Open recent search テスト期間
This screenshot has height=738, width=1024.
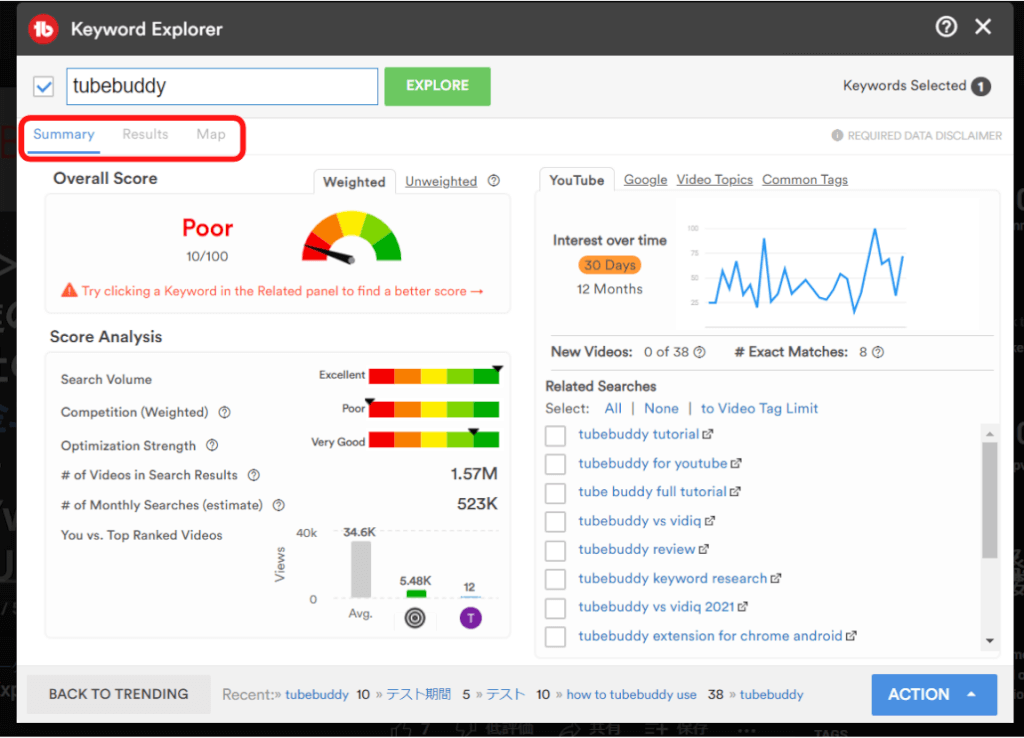tap(419, 694)
